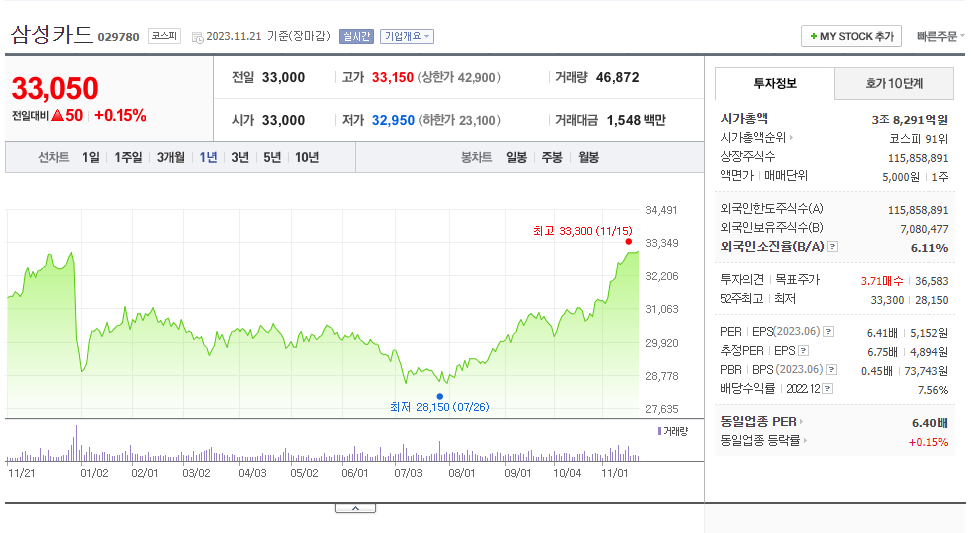Select the 1년 line chart period
The image size is (971, 533).
click(x=208, y=157)
